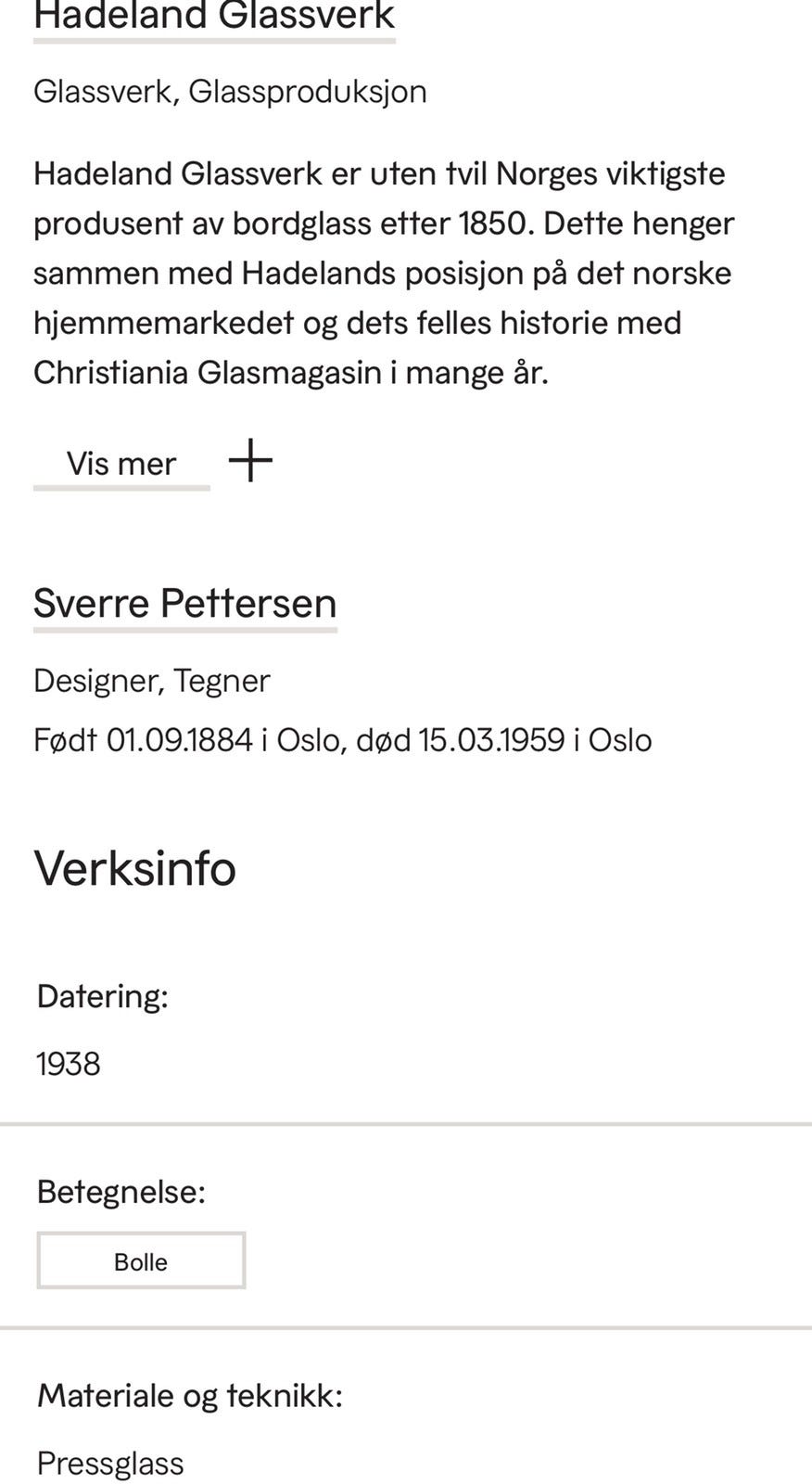Click the Datering label
Viewport: 812px width, 1484px height.
[x=103, y=996]
